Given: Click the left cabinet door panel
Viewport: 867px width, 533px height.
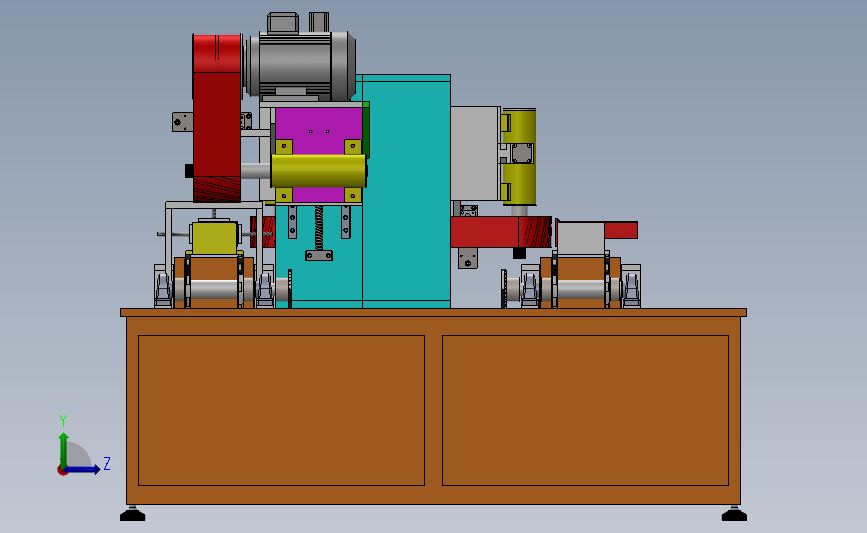Looking at the screenshot, I should tap(281, 410).
